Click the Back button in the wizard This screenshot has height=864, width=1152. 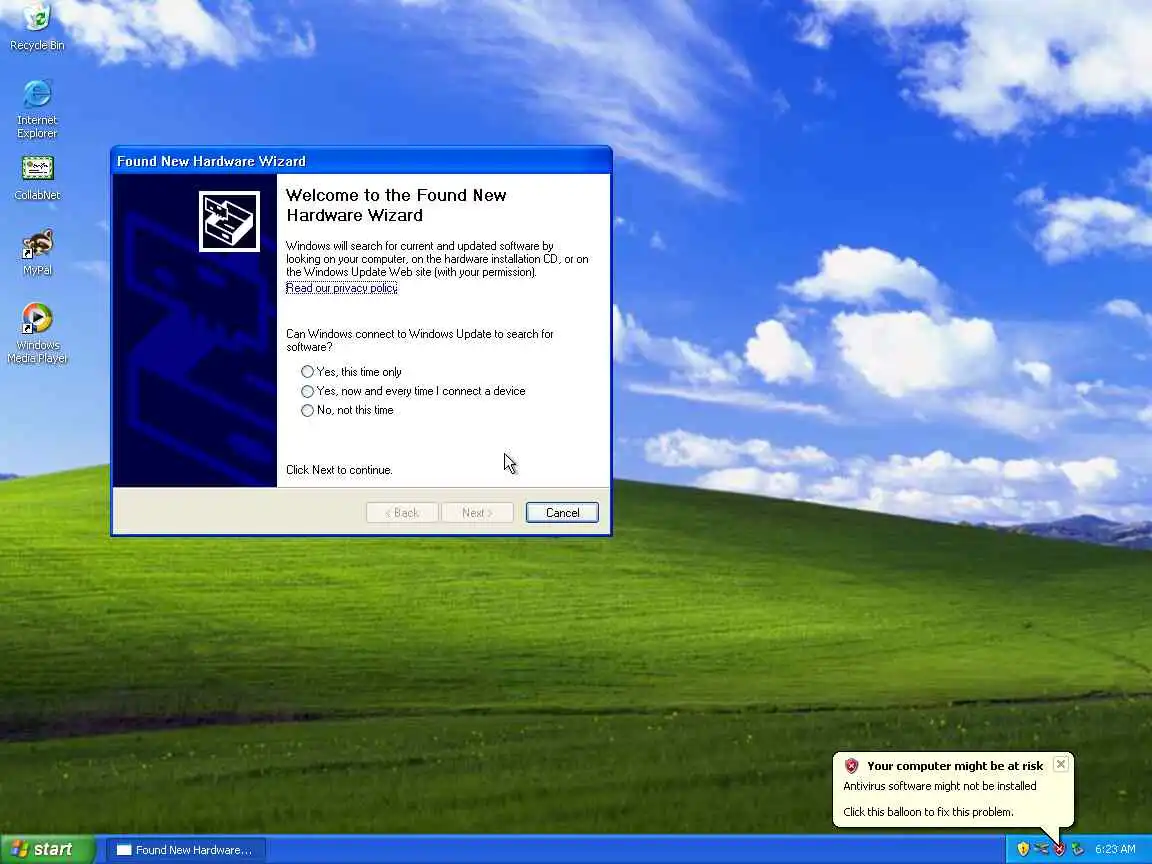(402, 513)
